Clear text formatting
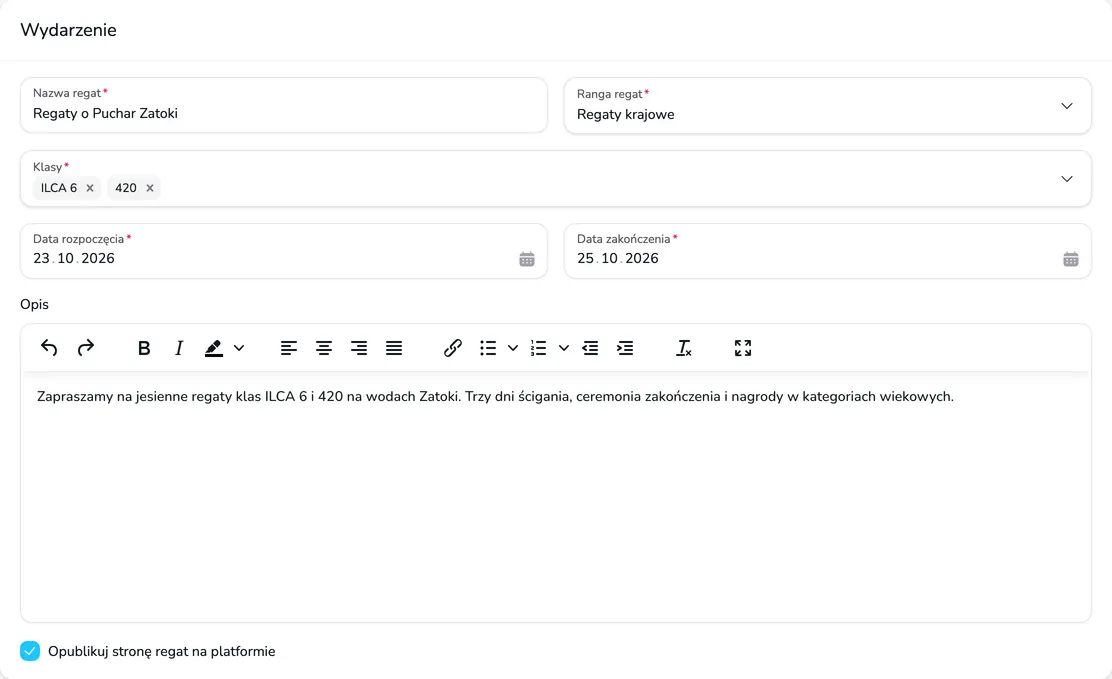 pyautogui.click(x=684, y=348)
